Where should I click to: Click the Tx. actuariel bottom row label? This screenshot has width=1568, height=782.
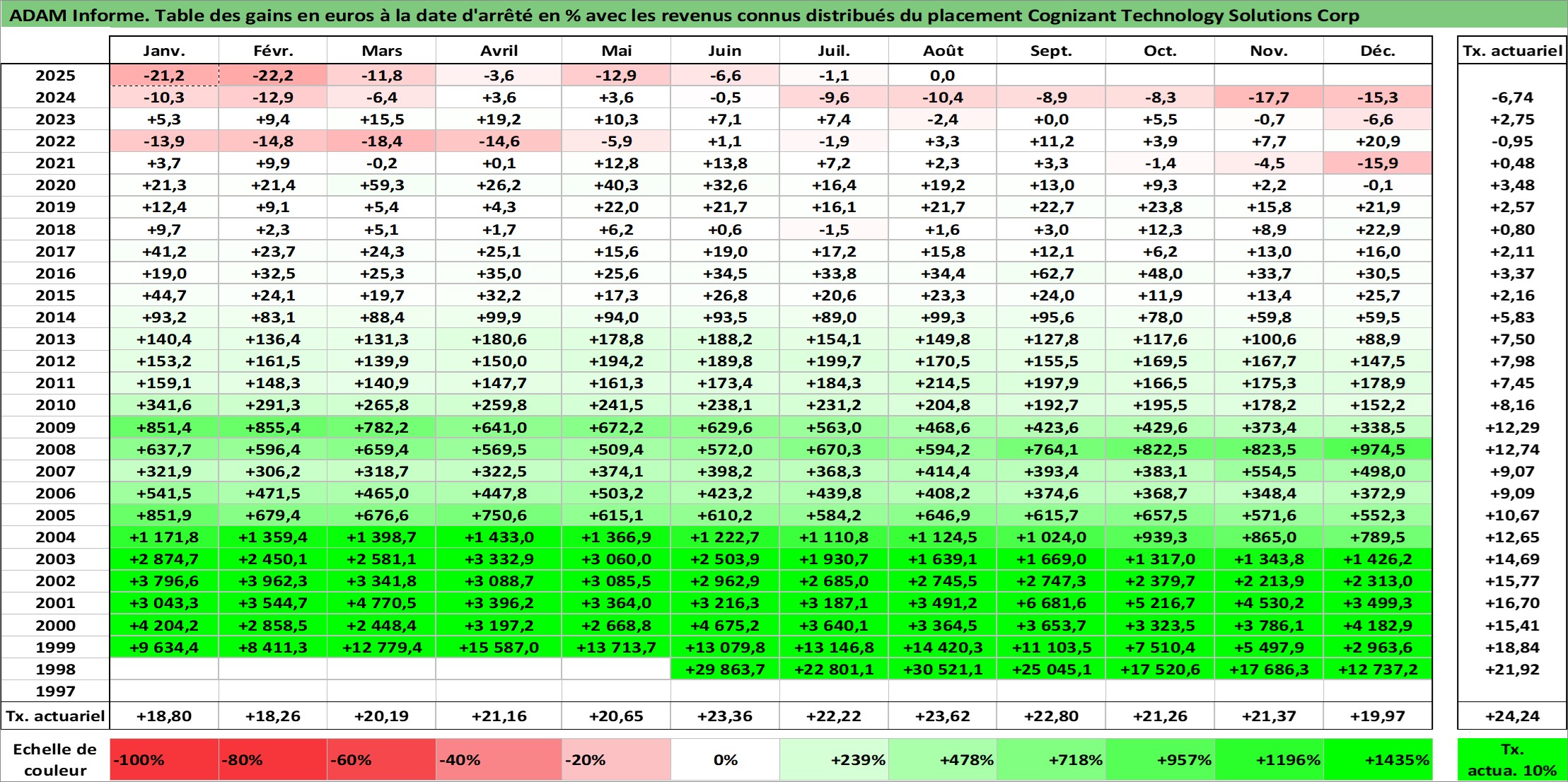coord(55,716)
